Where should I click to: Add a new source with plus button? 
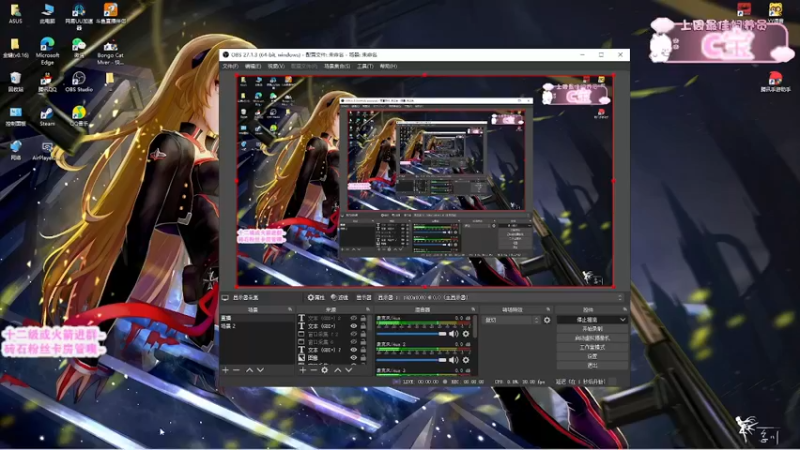coord(303,370)
